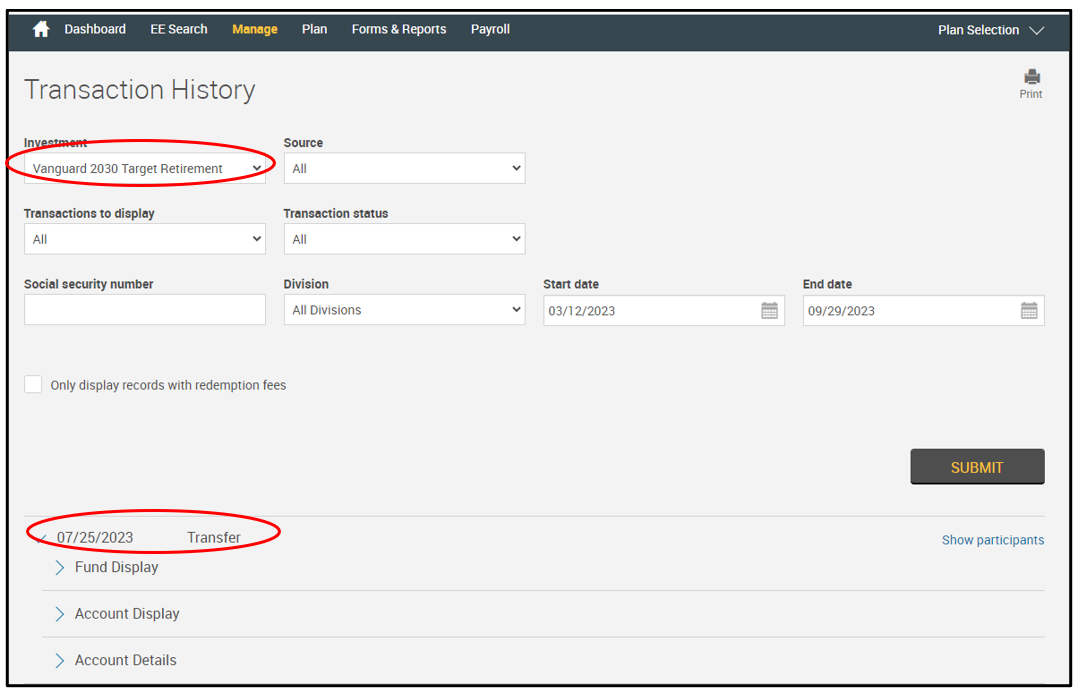Open the Transaction status dropdown
The image size is (1082, 697).
(404, 240)
